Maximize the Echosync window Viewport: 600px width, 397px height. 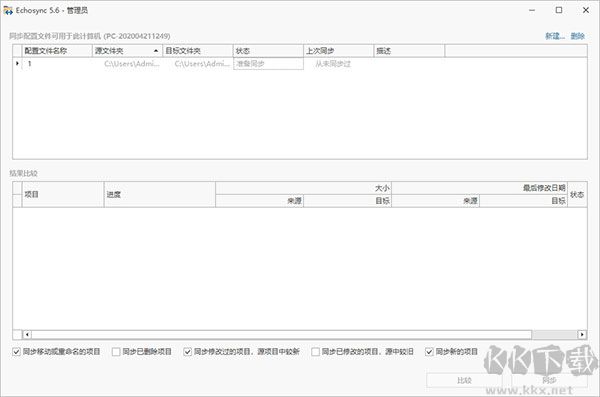559,10
